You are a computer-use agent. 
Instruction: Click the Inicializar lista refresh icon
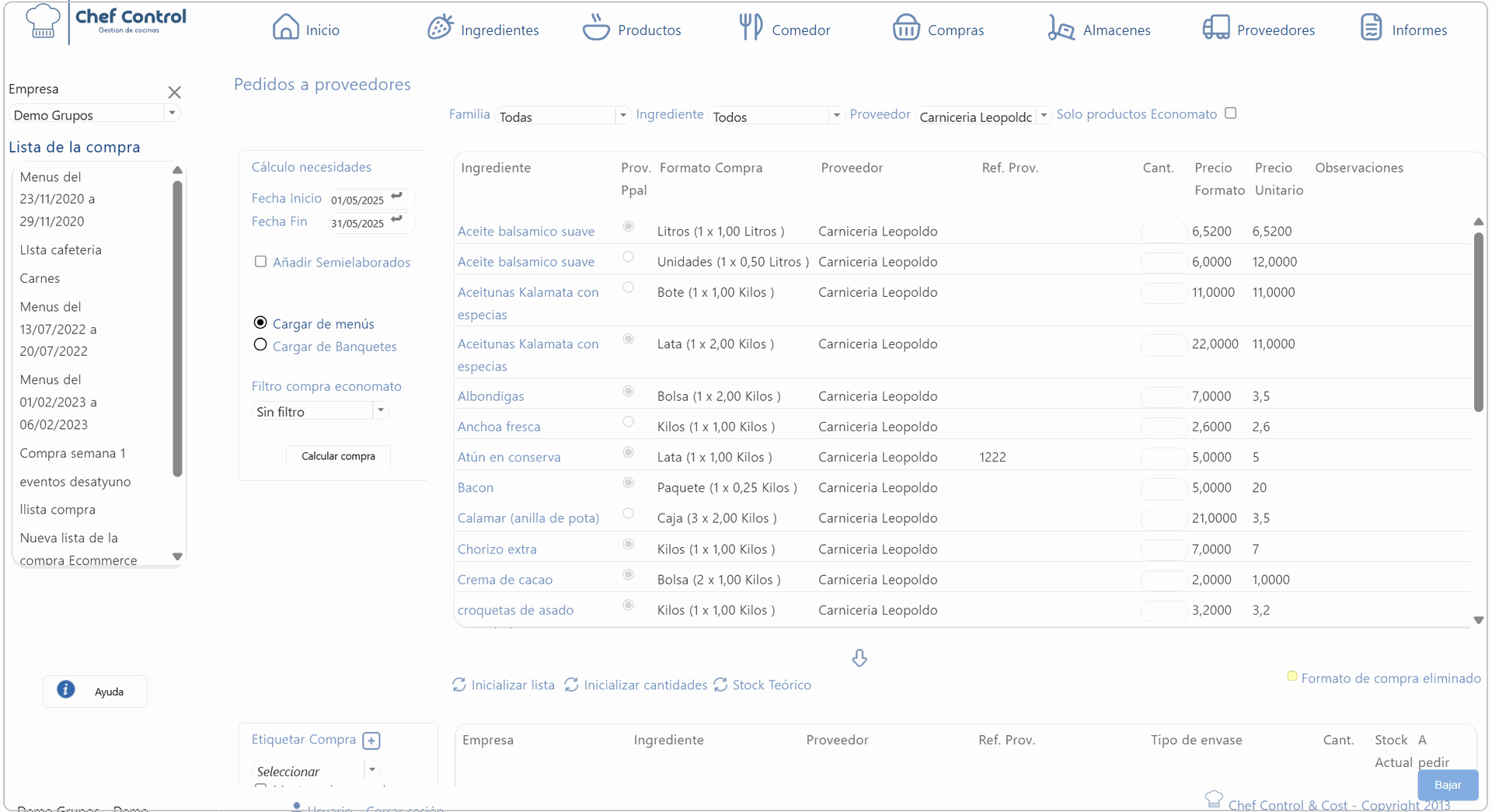tap(459, 685)
